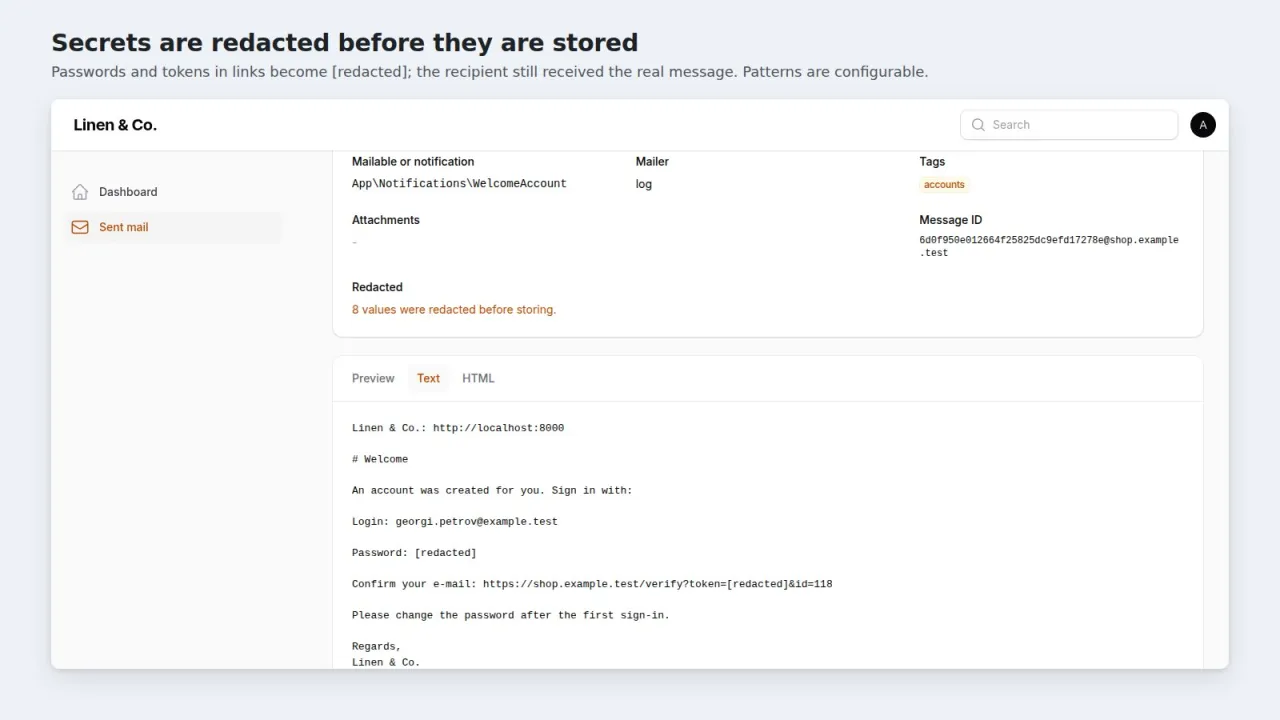Image resolution: width=1280 pixels, height=720 pixels.
Task: Click the magnifier icon in Search
Action: pyautogui.click(x=978, y=125)
